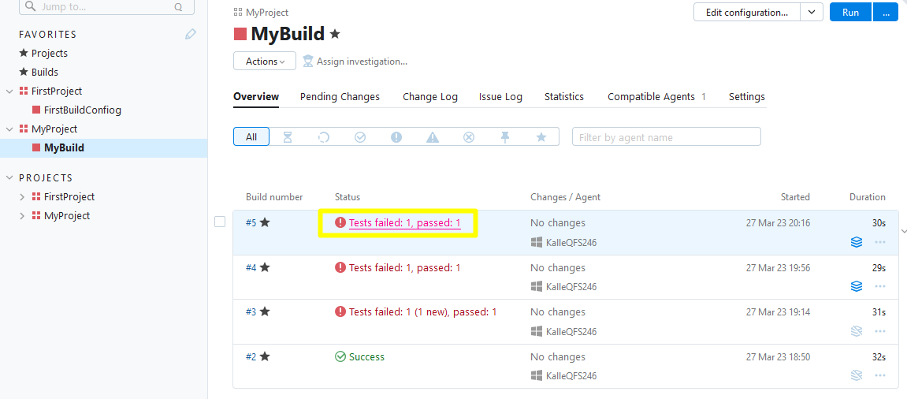This screenshot has height=400, width=908.
Task: Select the checkbox for build #5
Action: [220, 222]
